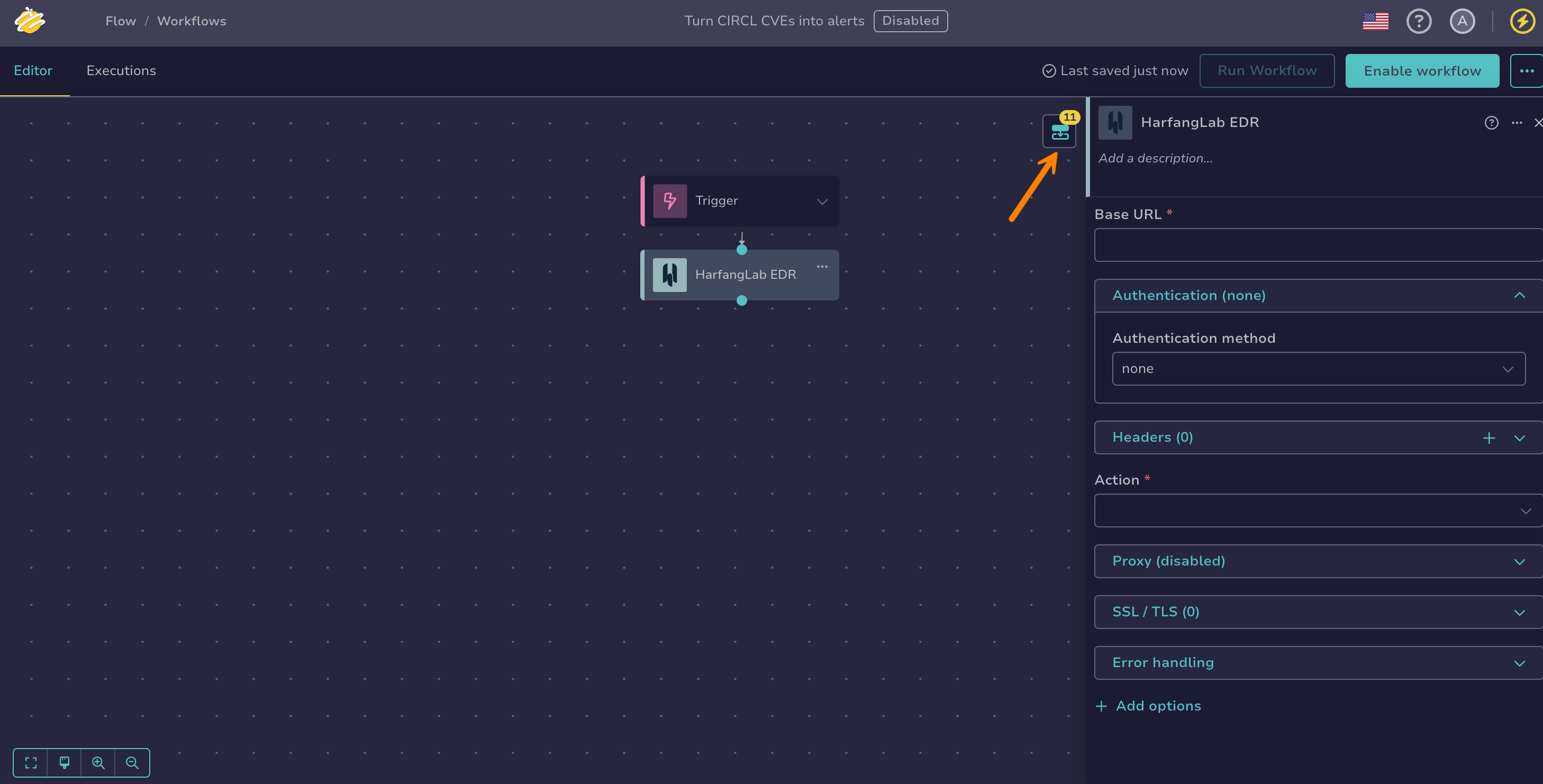Click the 'Last saved just now' status
The width and height of the screenshot is (1543, 784).
(1115, 71)
